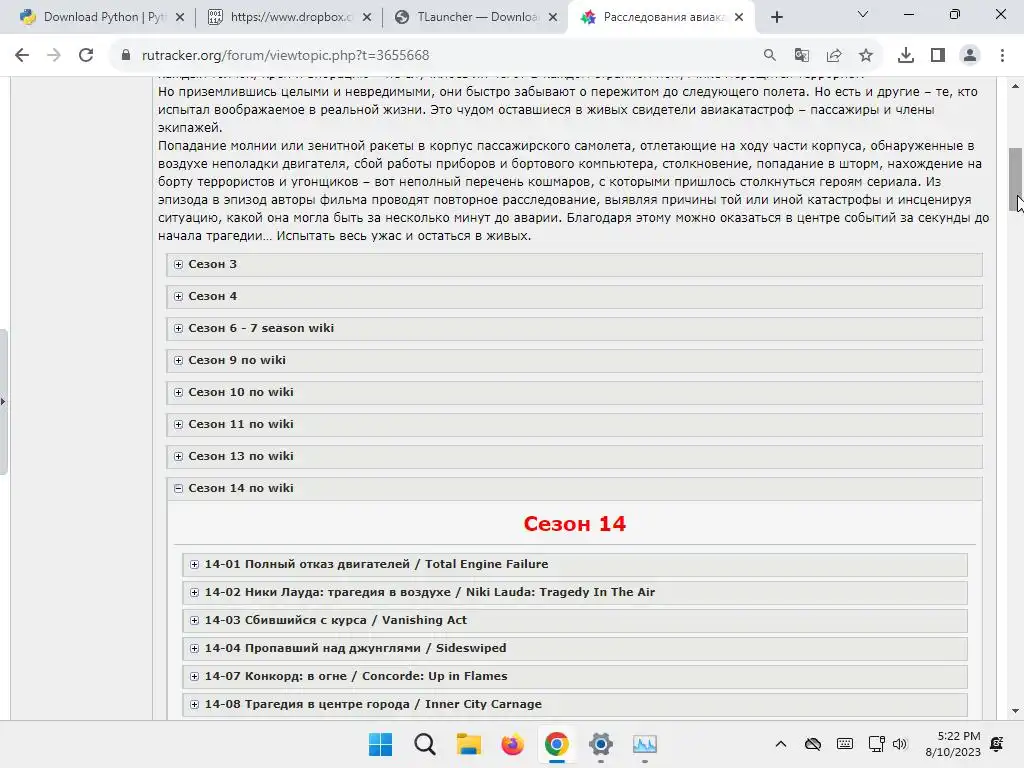Screen dimensions: 1024x768
Task: View site security lock info
Action: point(126,56)
